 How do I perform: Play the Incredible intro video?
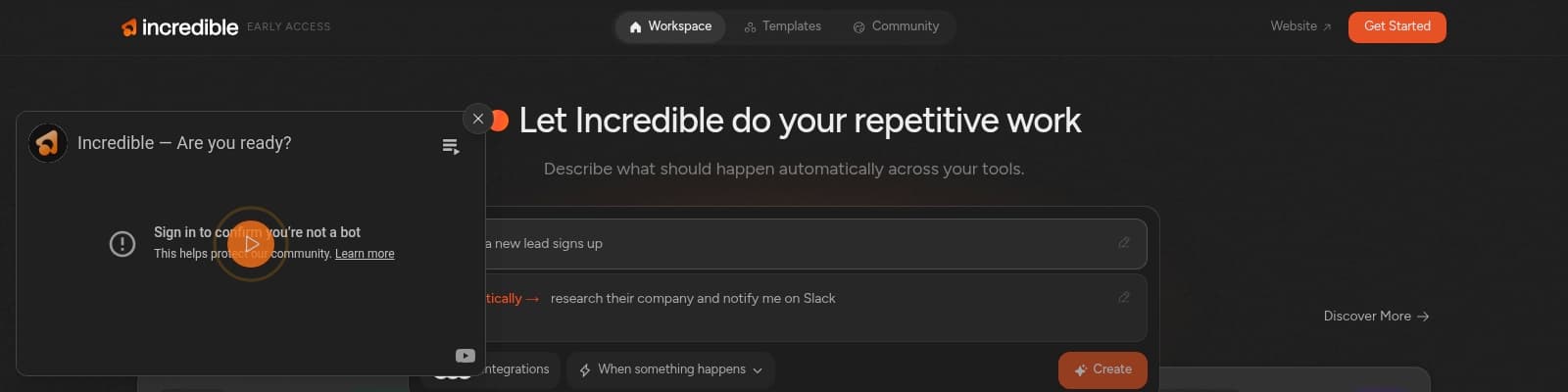(x=251, y=244)
